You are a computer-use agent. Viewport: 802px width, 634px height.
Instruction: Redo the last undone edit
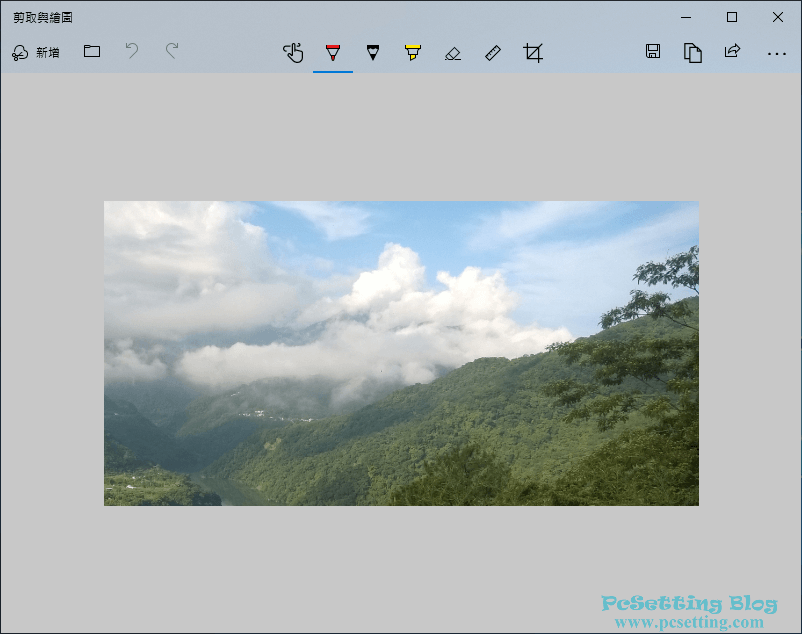click(x=172, y=52)
